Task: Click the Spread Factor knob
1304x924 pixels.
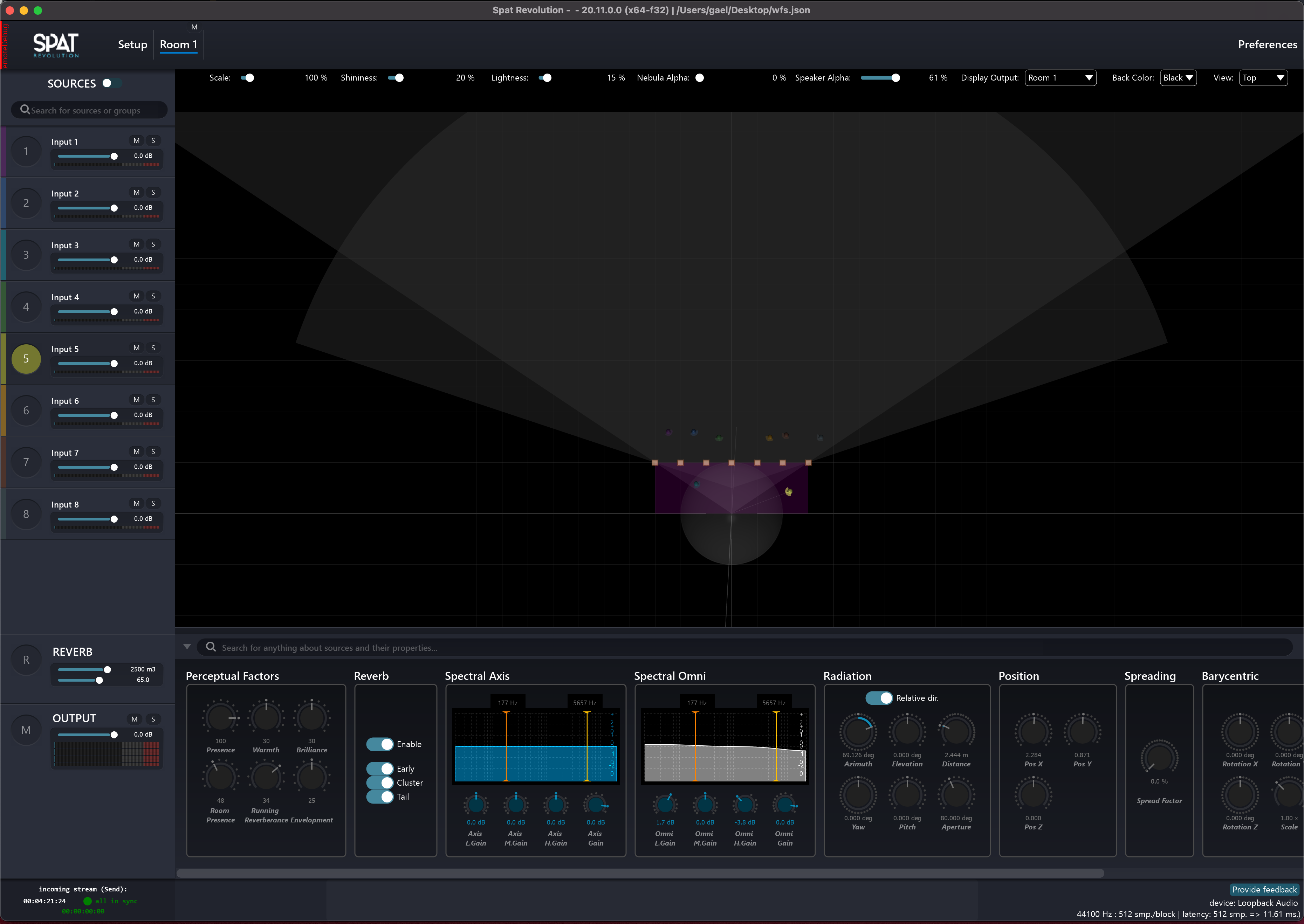Action: [x=1159, y=758]
